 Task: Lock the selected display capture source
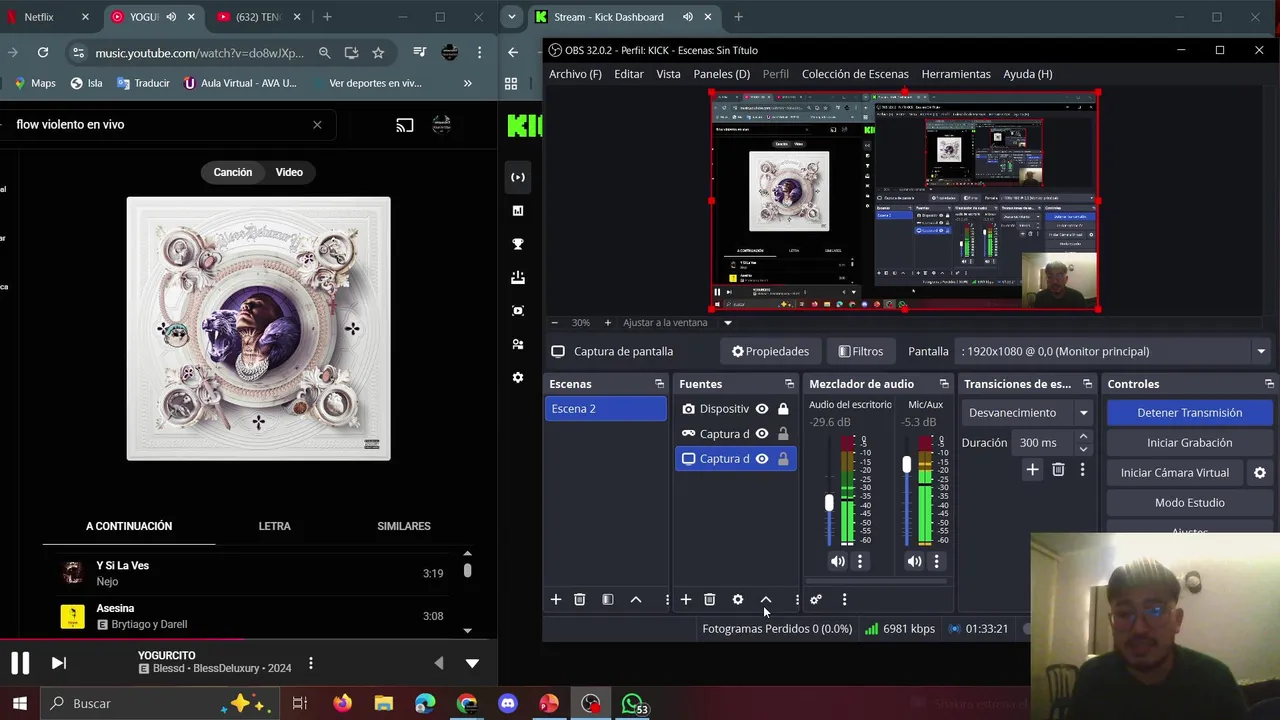783,459
